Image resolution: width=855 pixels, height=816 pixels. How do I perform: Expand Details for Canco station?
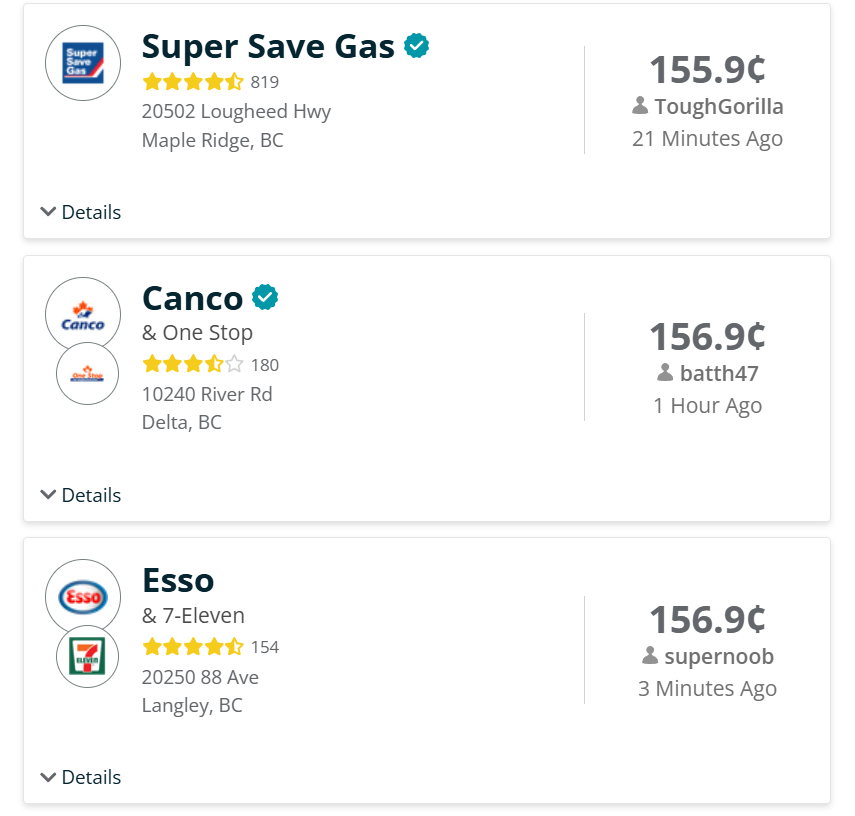[81, 495]
